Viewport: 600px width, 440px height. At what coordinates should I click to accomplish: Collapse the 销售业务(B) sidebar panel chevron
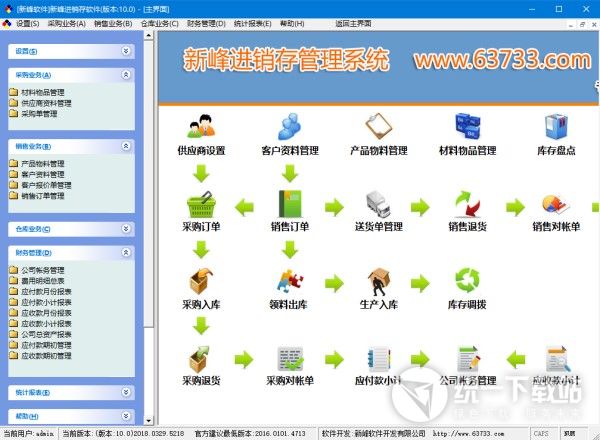pos(126,146)
